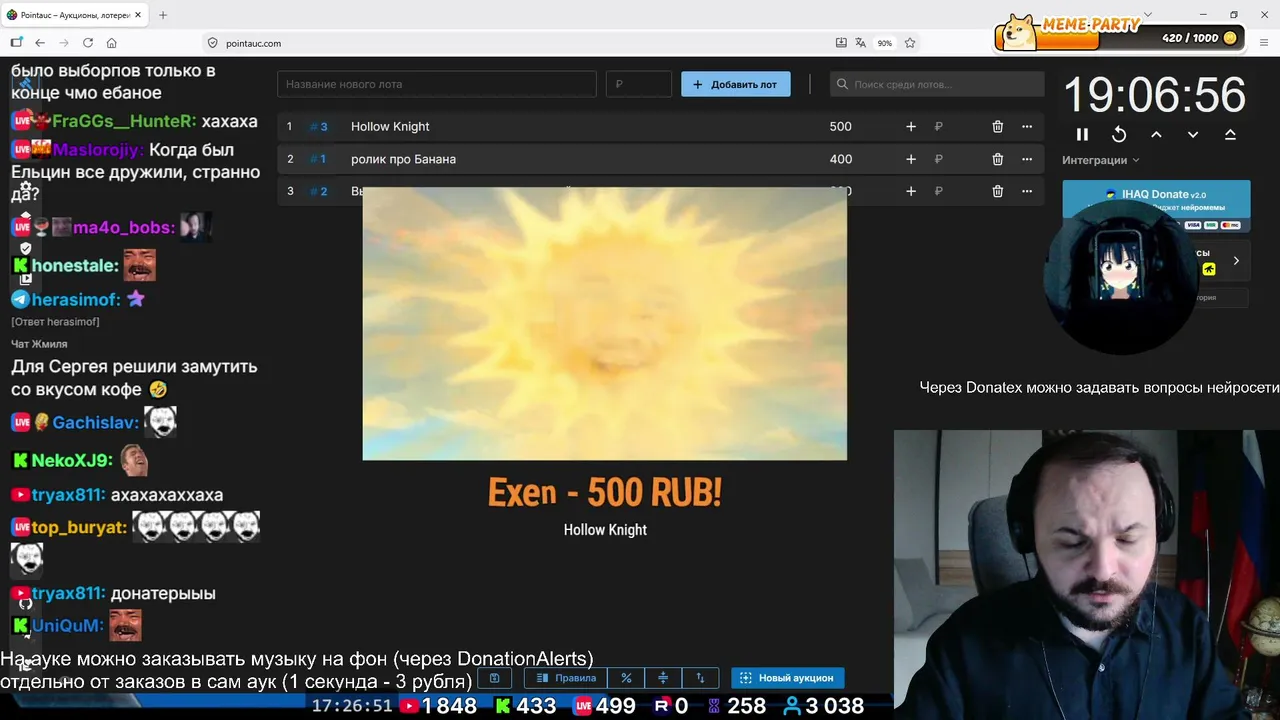Go back in the browser
This screenshot has height=720, width=1280.
40,43
